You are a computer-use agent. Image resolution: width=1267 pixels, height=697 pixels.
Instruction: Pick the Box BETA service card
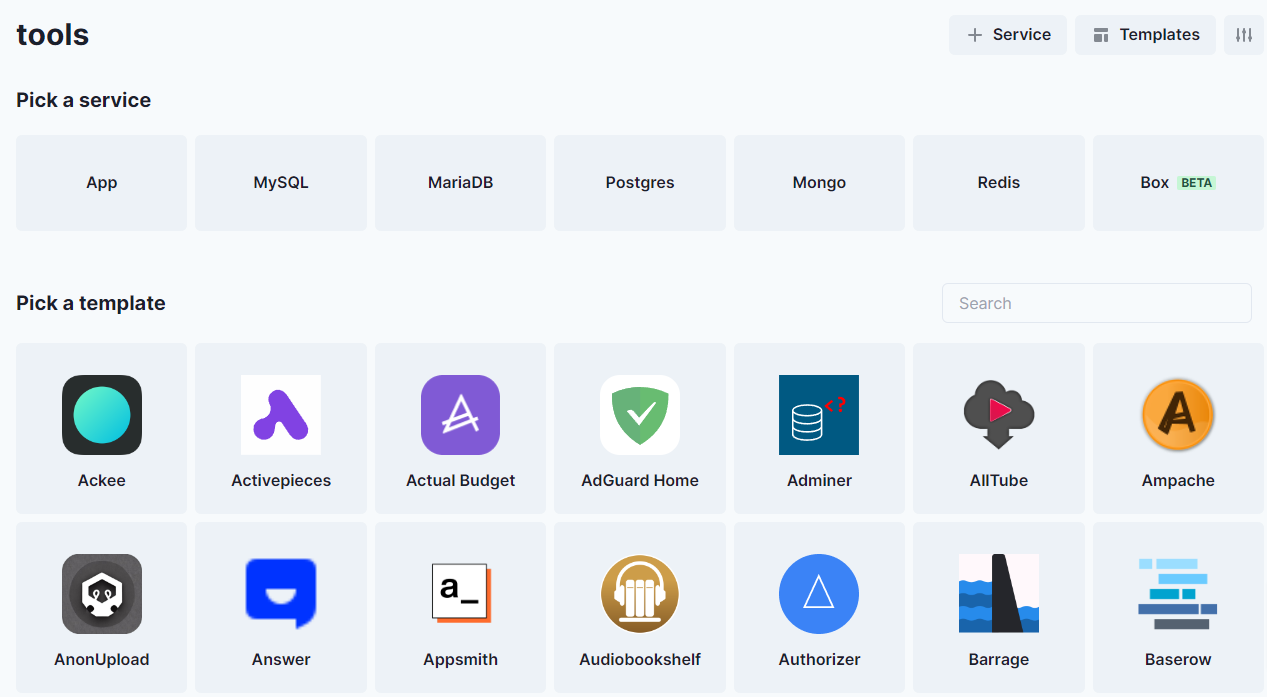point(1178,183)
